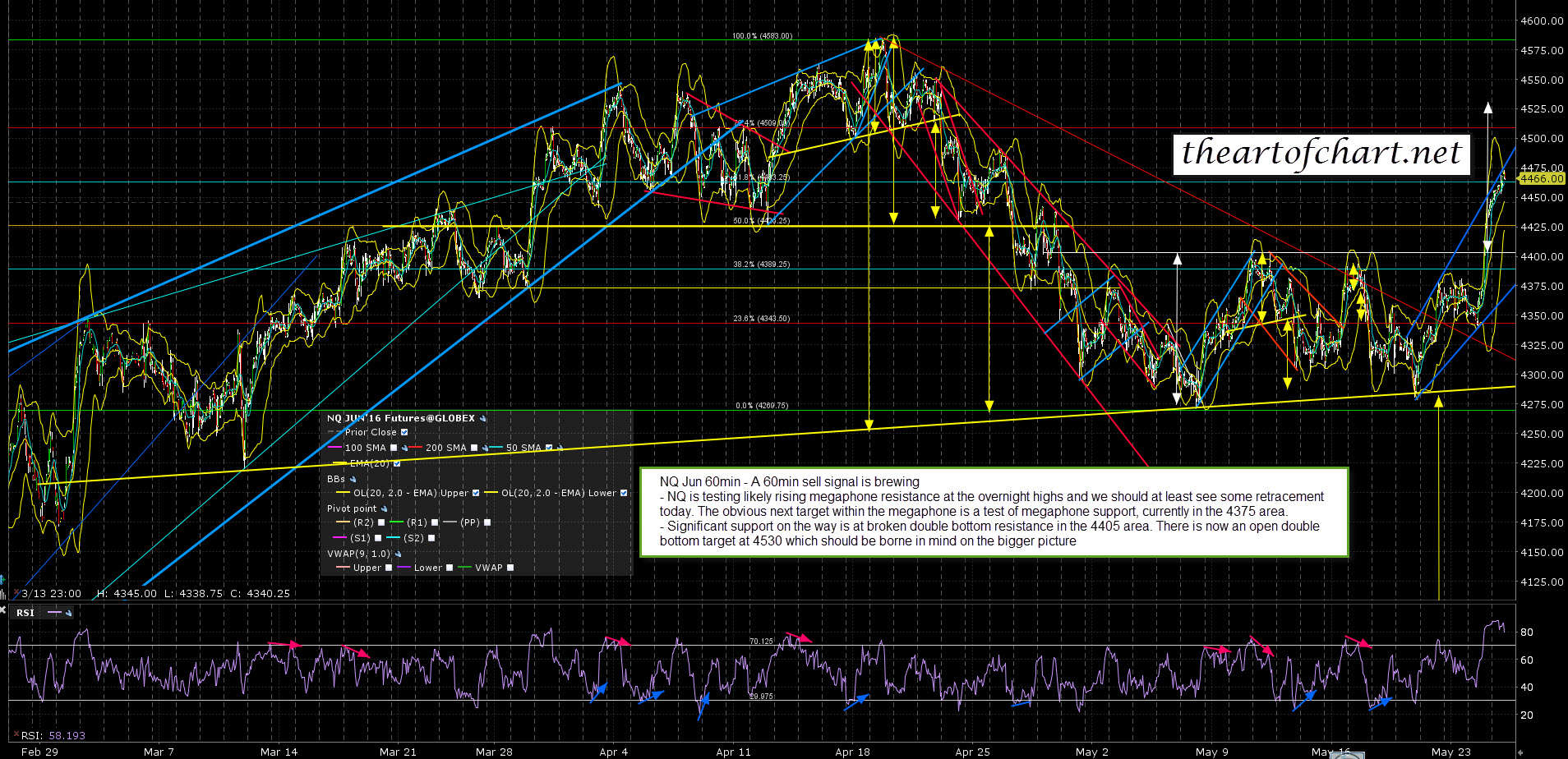The height and width of the screenshot is (759, 1568).
Task: Click the NQ Jun 60min annotation text box
Action: coord(994,511)
